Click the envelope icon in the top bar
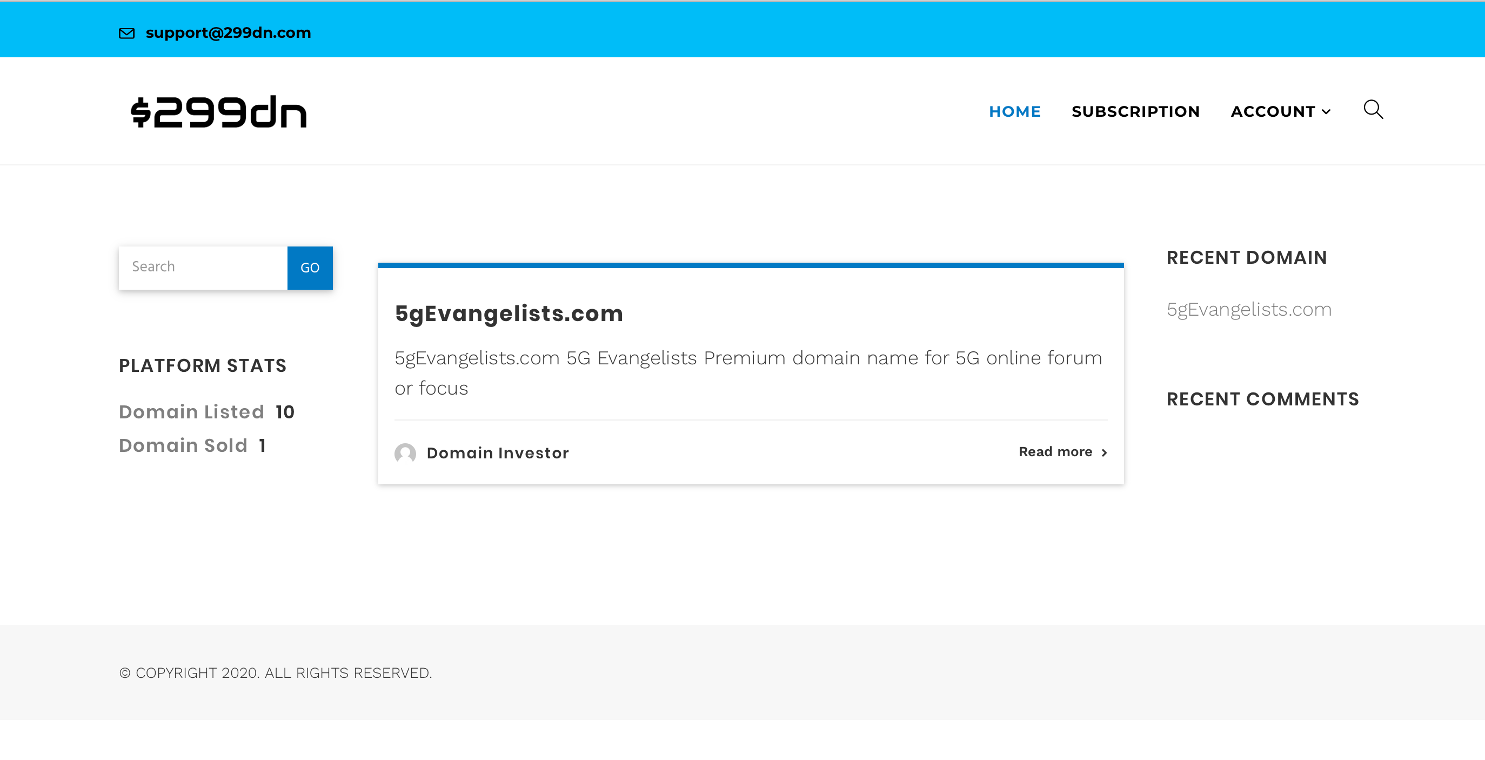This screenshot has height=760, width=1485. (126, 32)
